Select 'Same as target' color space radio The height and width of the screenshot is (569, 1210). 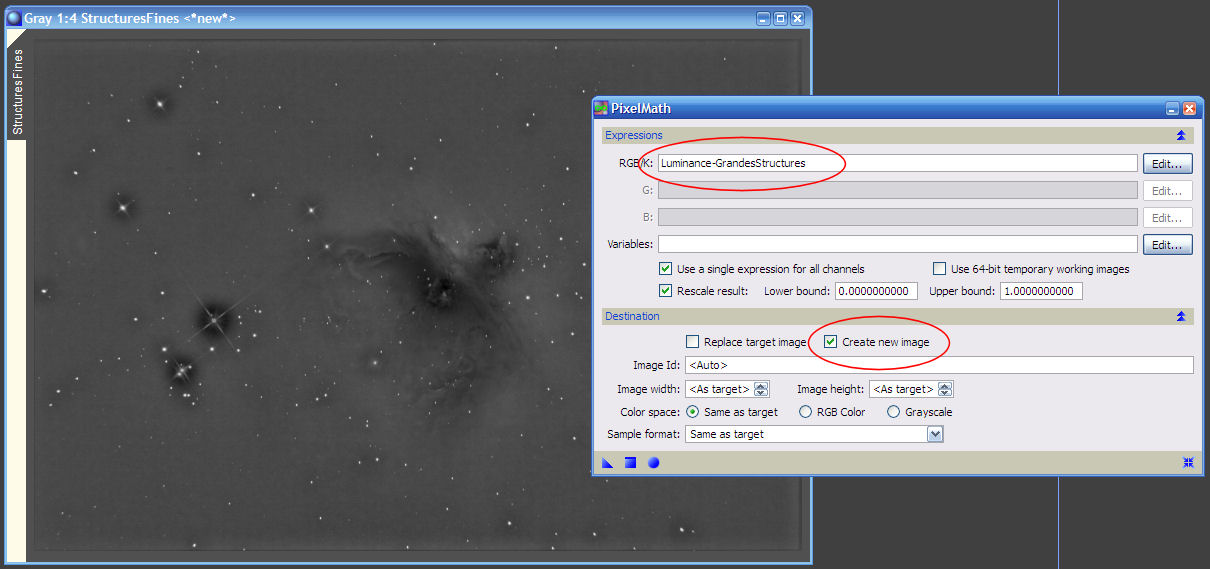point(693,412)
